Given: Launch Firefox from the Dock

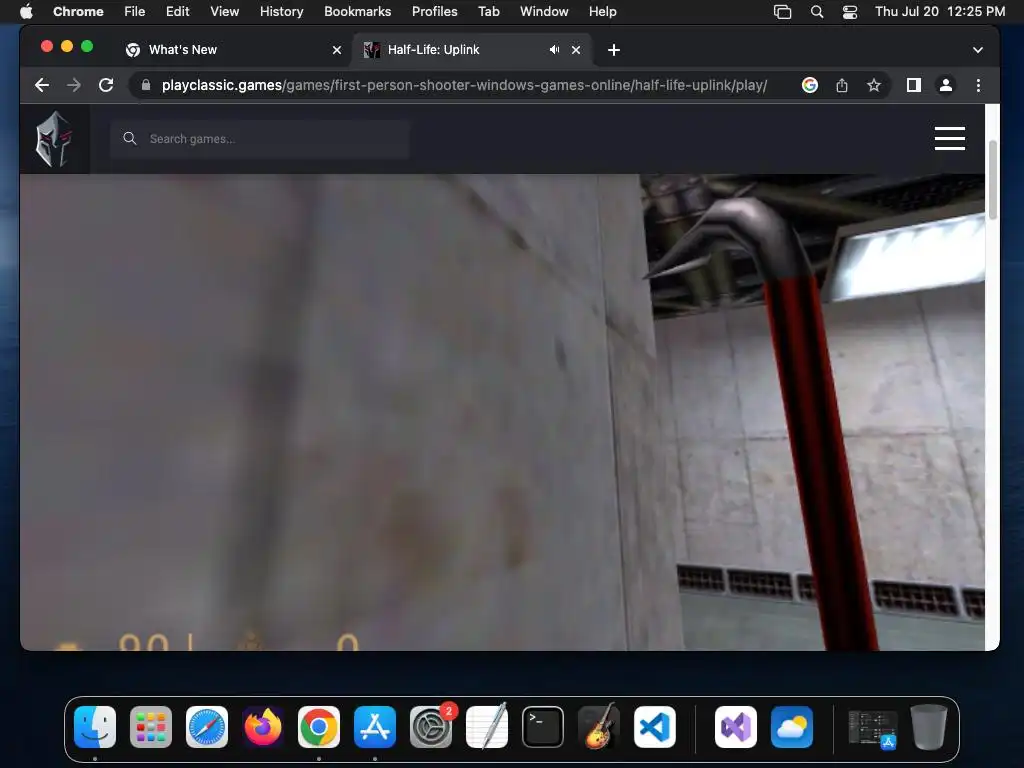Looking at the screenshot, I should (x=263, y=727).
